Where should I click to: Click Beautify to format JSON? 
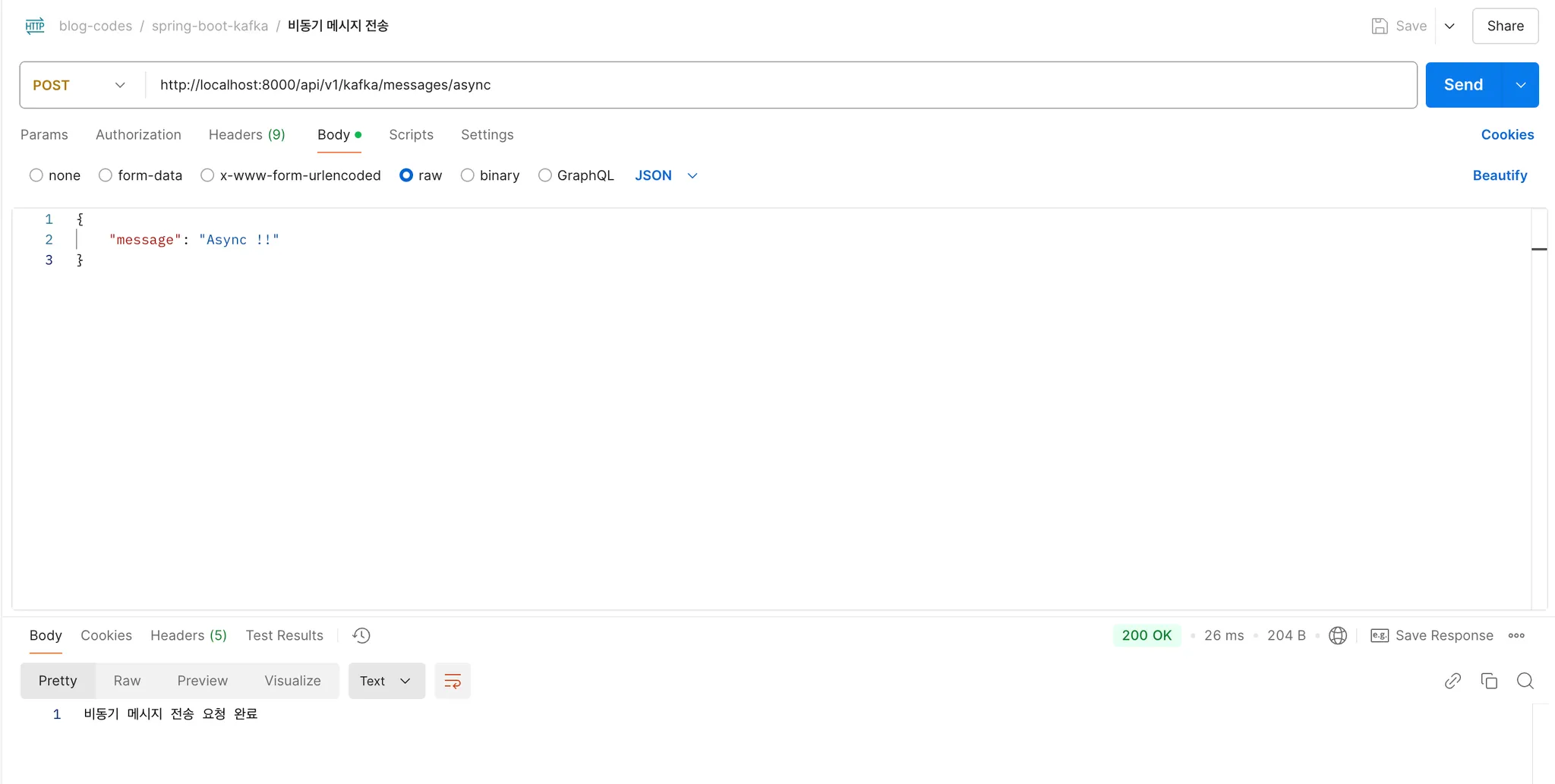coord(1500,175)
